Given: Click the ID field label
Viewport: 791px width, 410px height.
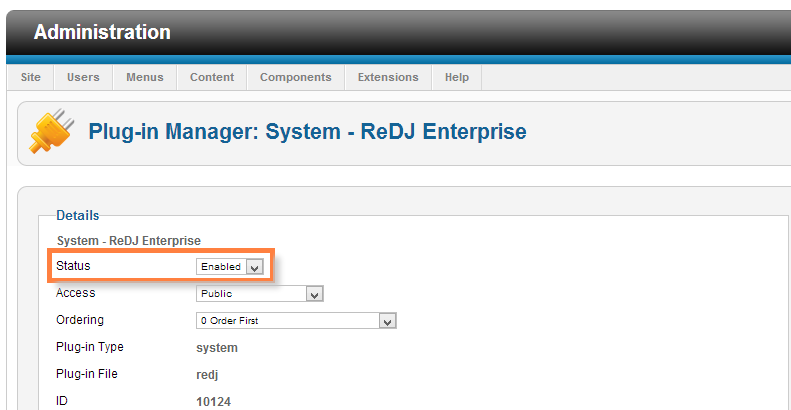Looking at the screenshot, I should [x=62, y=401].
